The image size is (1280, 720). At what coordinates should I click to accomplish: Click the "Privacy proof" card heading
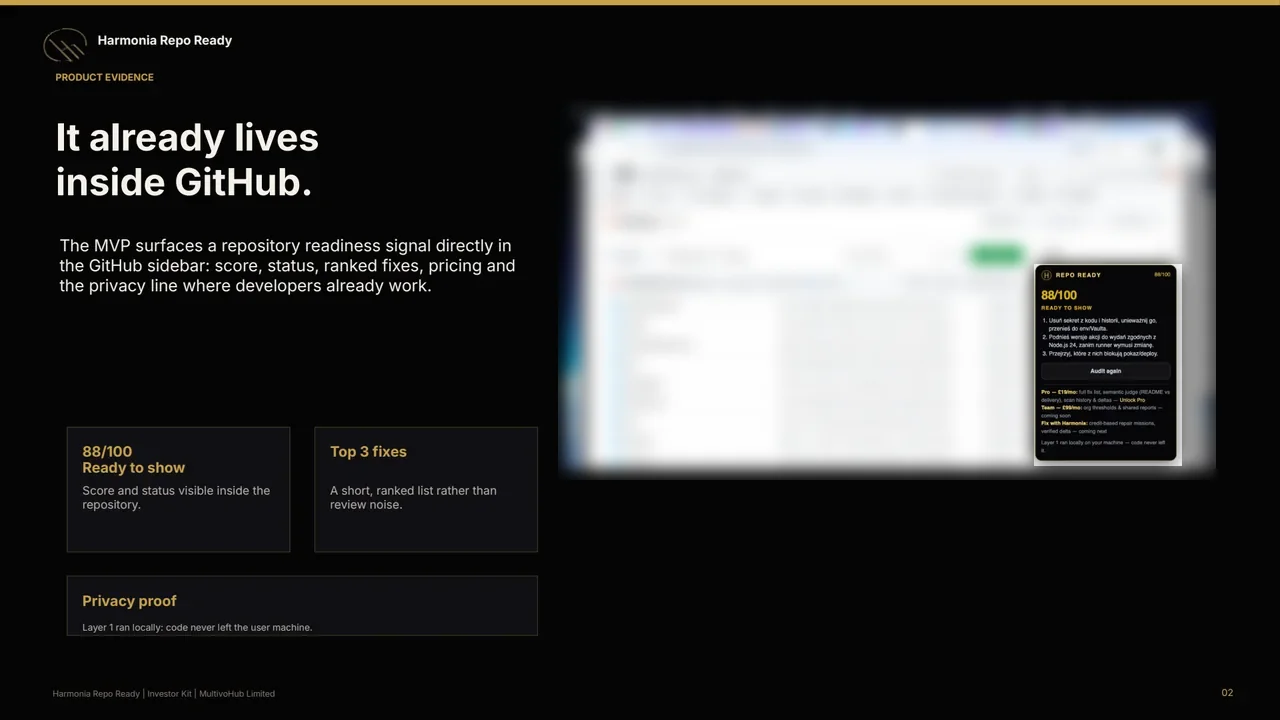pos(129,601)
